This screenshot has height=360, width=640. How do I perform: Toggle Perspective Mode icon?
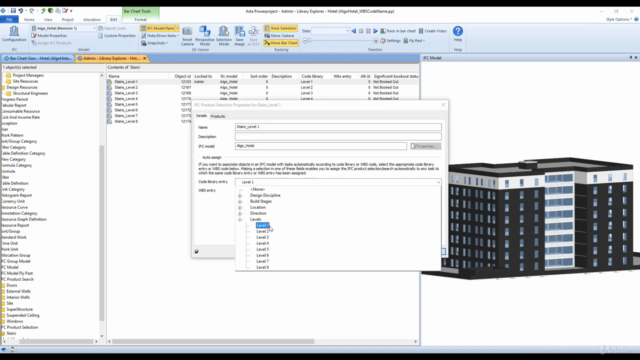click(x=204, y=36)
